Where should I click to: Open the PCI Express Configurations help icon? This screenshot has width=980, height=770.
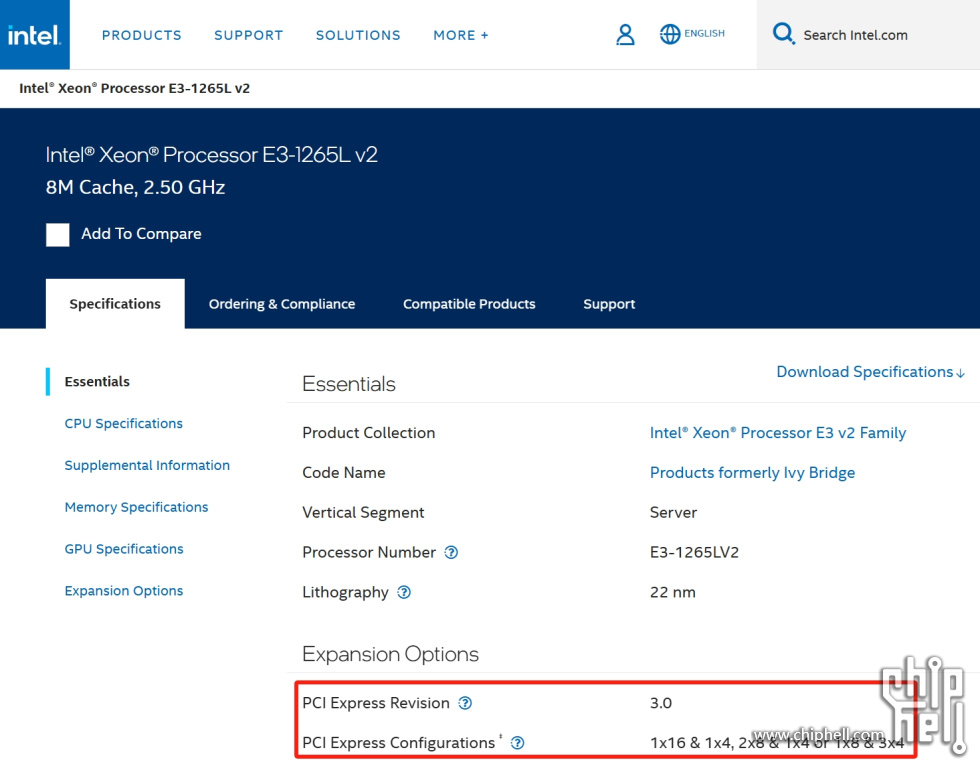tap(518, 742)
